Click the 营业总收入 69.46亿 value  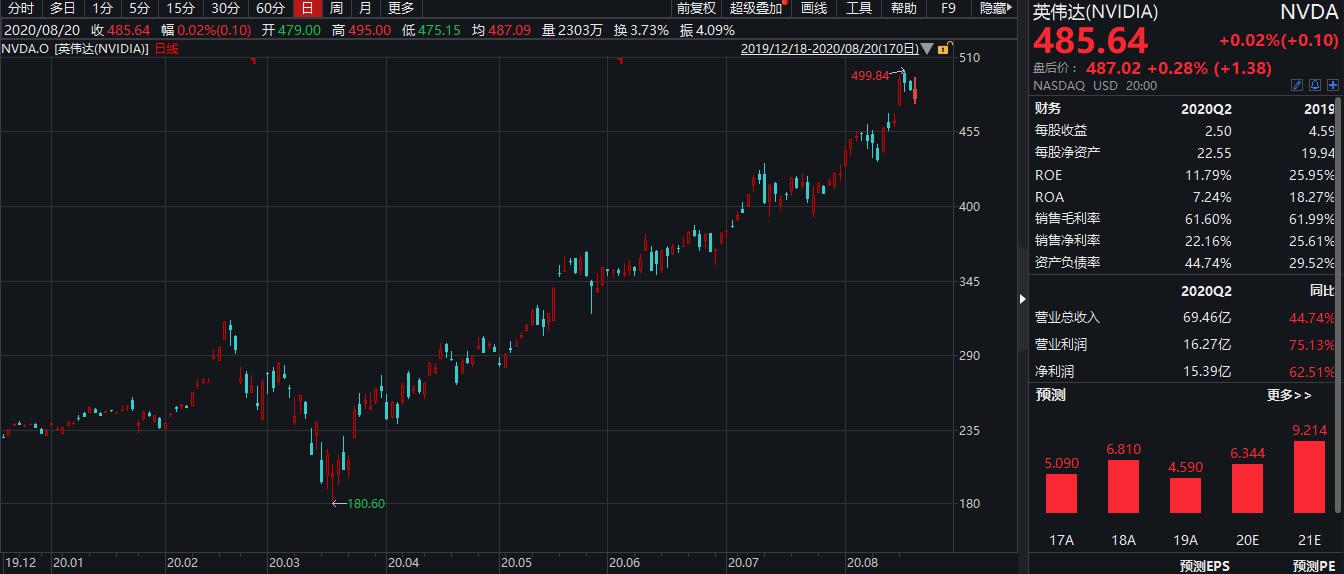(1207, 318)
